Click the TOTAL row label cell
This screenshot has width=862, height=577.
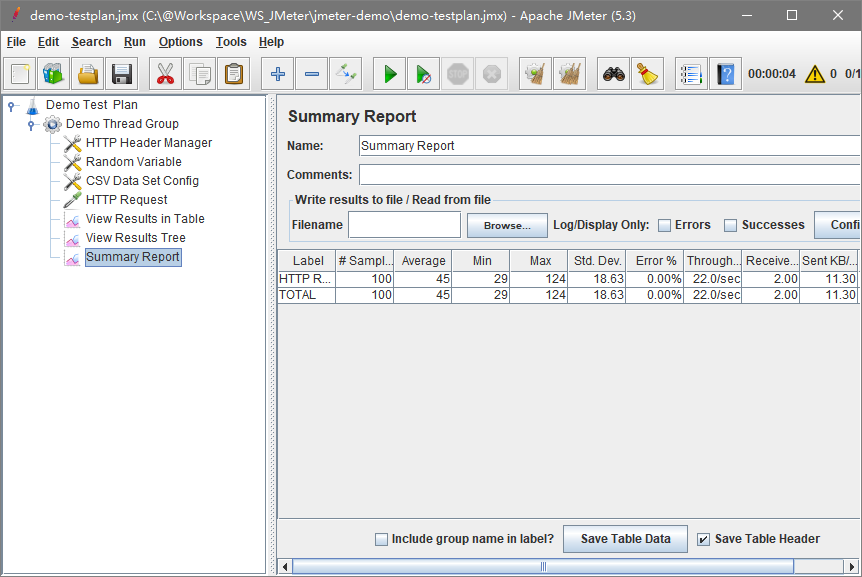tap(307, 295)
